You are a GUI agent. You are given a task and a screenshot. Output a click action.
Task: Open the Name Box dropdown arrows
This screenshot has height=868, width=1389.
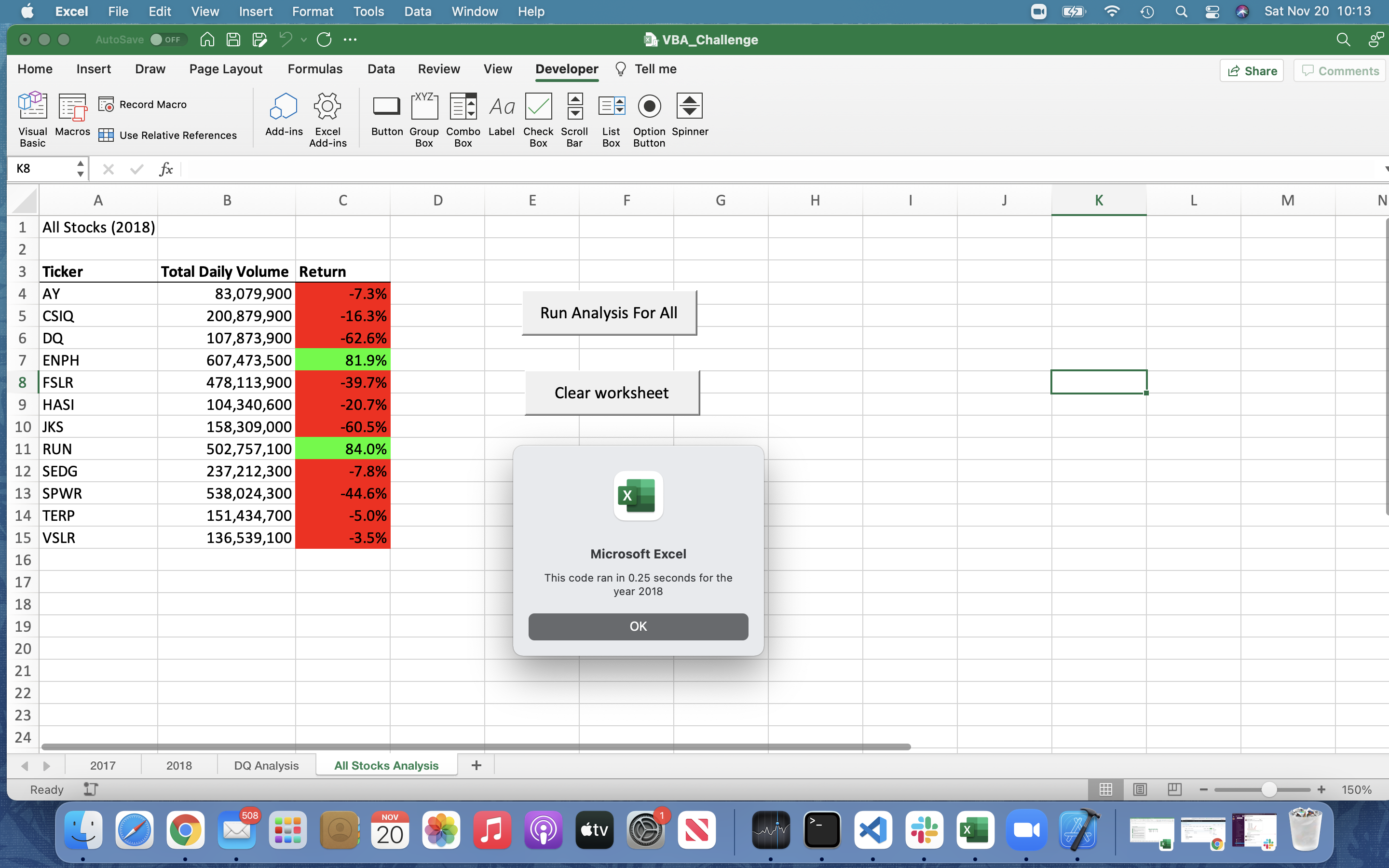coord(81,169)
